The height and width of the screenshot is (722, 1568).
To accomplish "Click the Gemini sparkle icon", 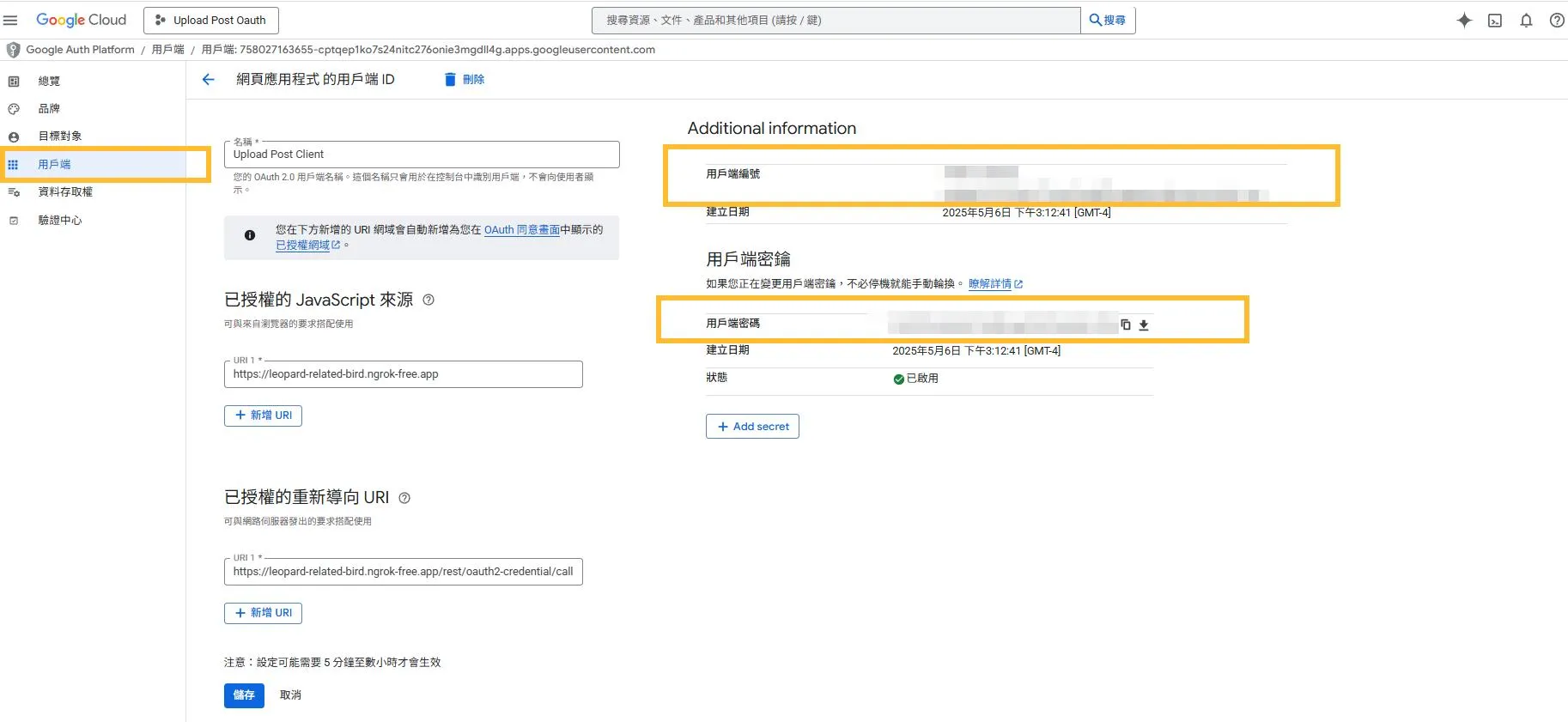I will point(1464,21).
